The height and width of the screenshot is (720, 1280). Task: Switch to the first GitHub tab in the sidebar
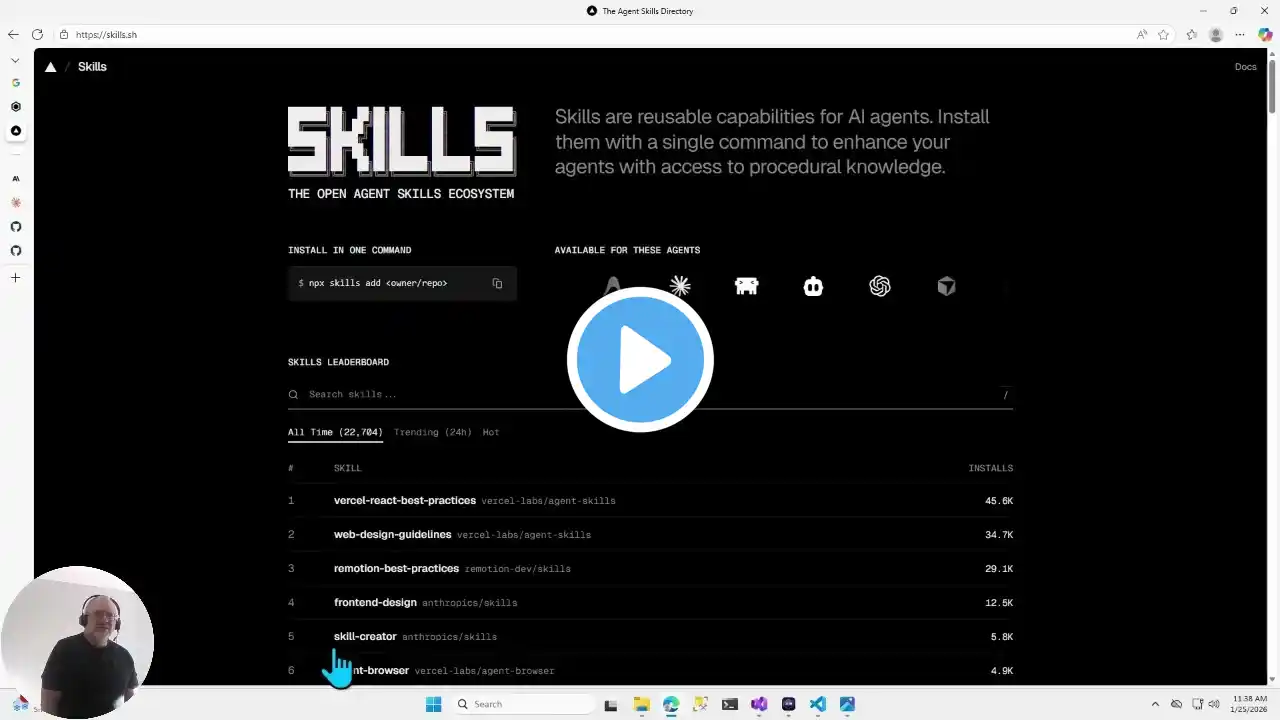pyautogui.click(x=16, y=227)
